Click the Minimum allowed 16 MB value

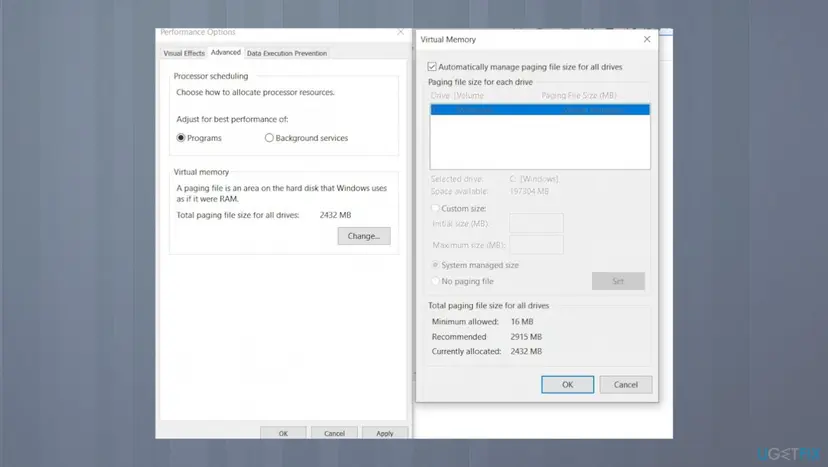click(522, 321)
